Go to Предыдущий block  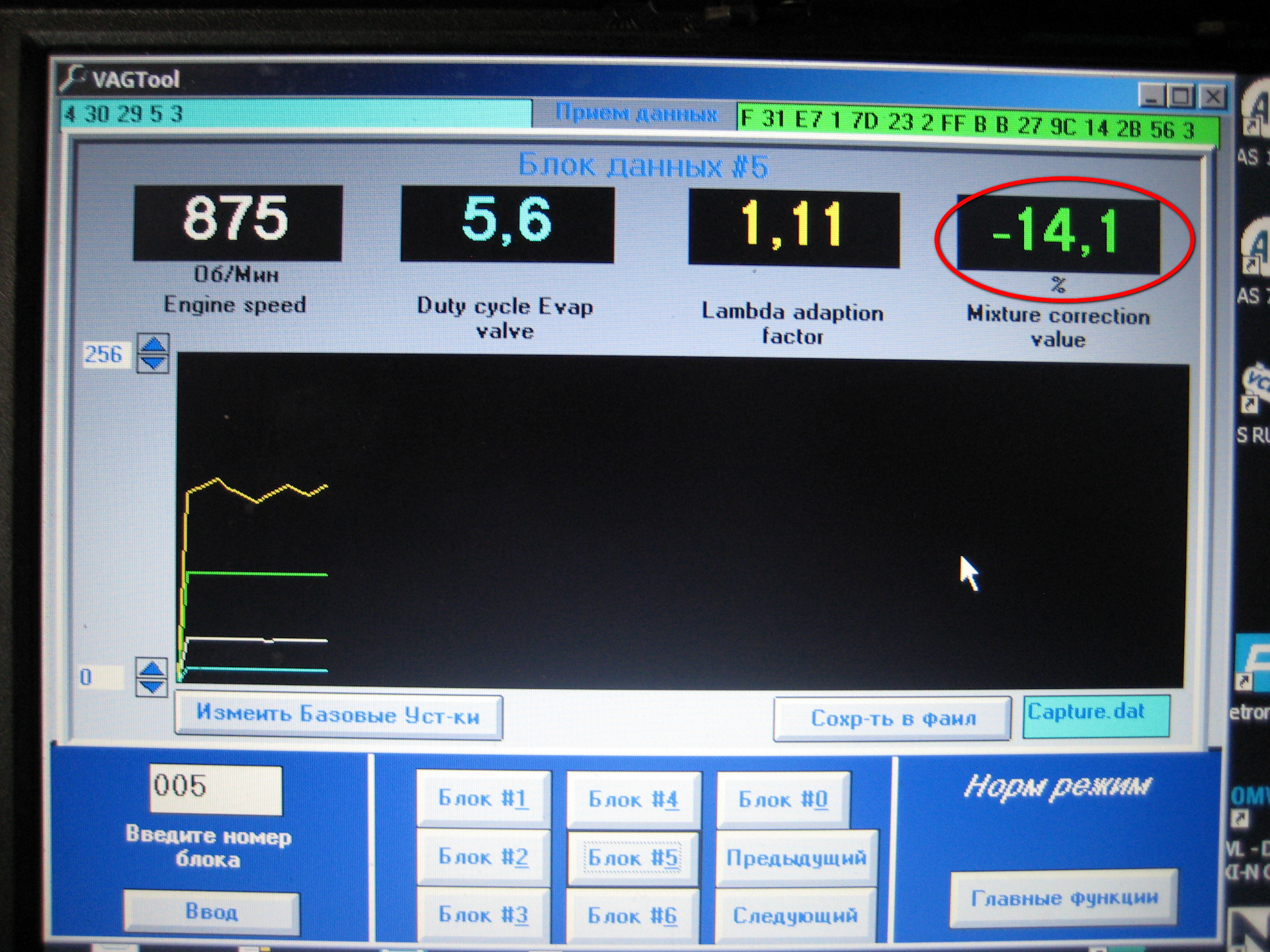[x=796, y=858]
